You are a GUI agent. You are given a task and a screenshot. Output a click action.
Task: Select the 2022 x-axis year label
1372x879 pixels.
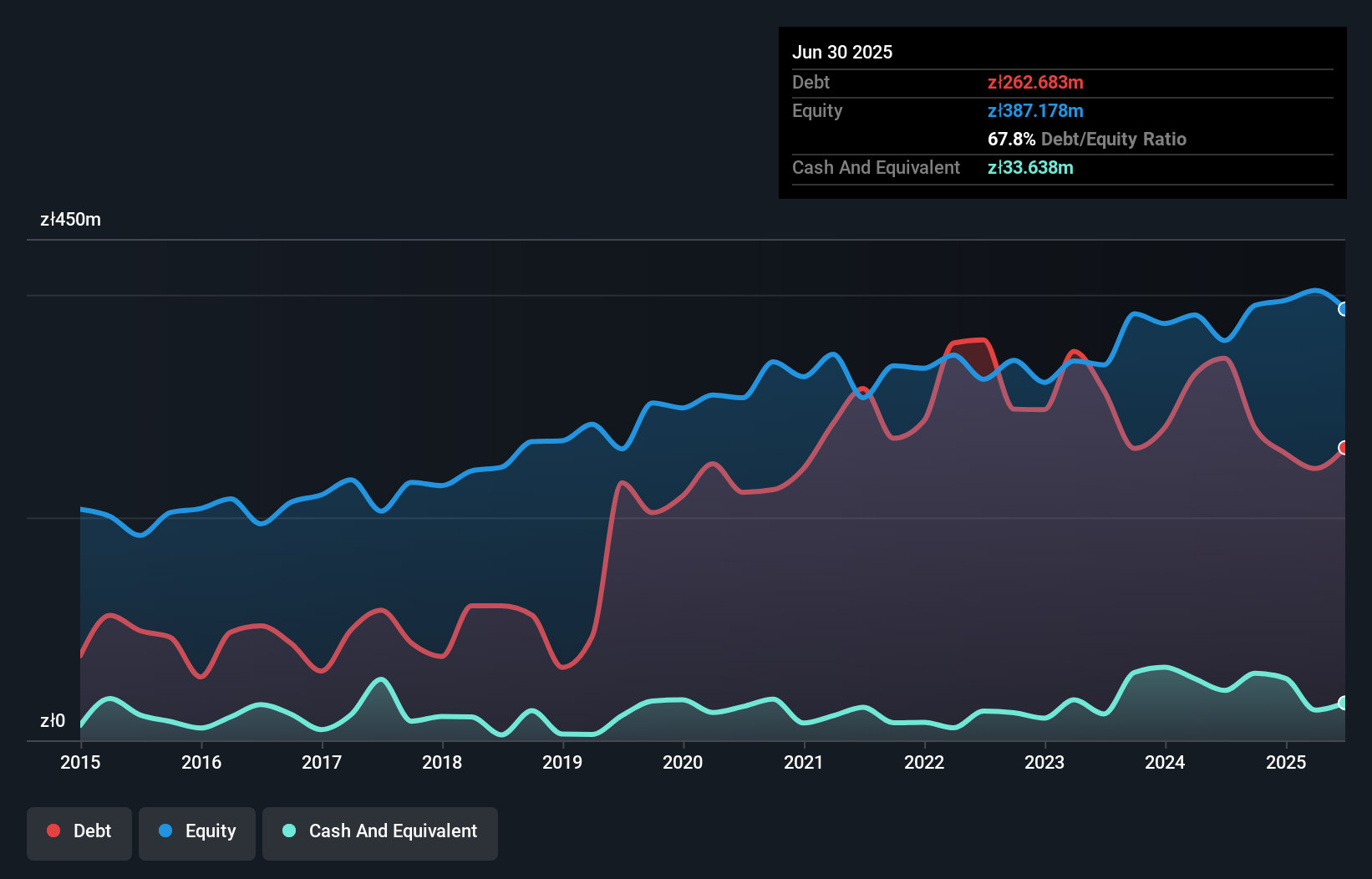click(x=924, y=762)
